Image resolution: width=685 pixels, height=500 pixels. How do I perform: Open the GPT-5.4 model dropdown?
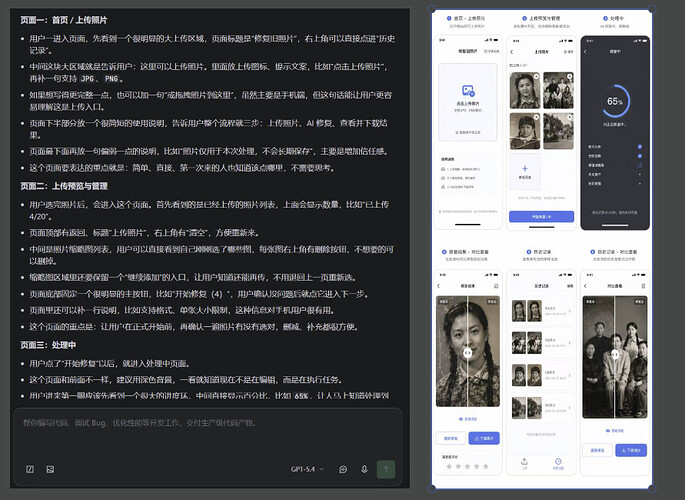[x=307, y=469]
